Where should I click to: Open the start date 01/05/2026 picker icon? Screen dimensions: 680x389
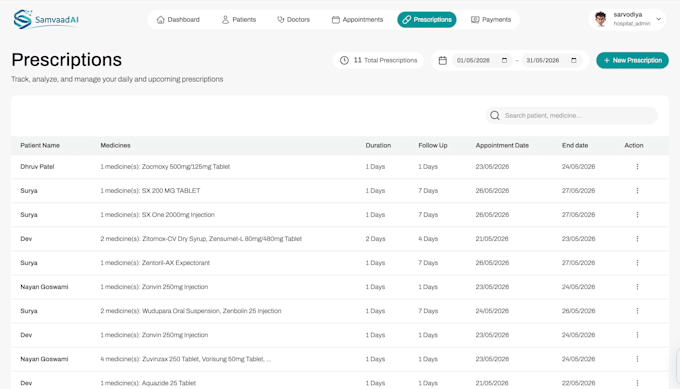[504, 60]
